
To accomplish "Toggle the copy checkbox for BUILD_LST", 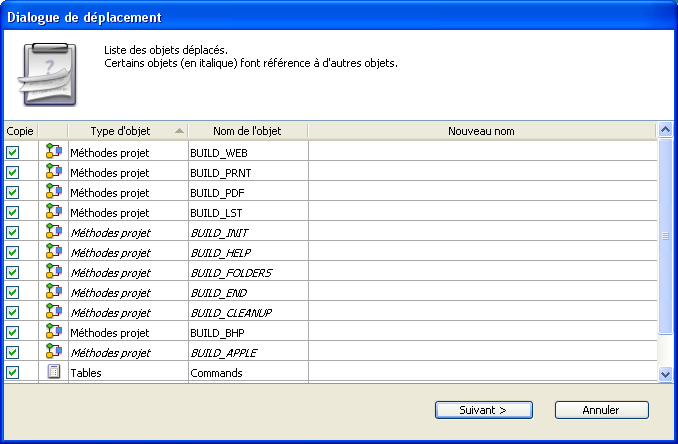I will click(x=13, y=212).
